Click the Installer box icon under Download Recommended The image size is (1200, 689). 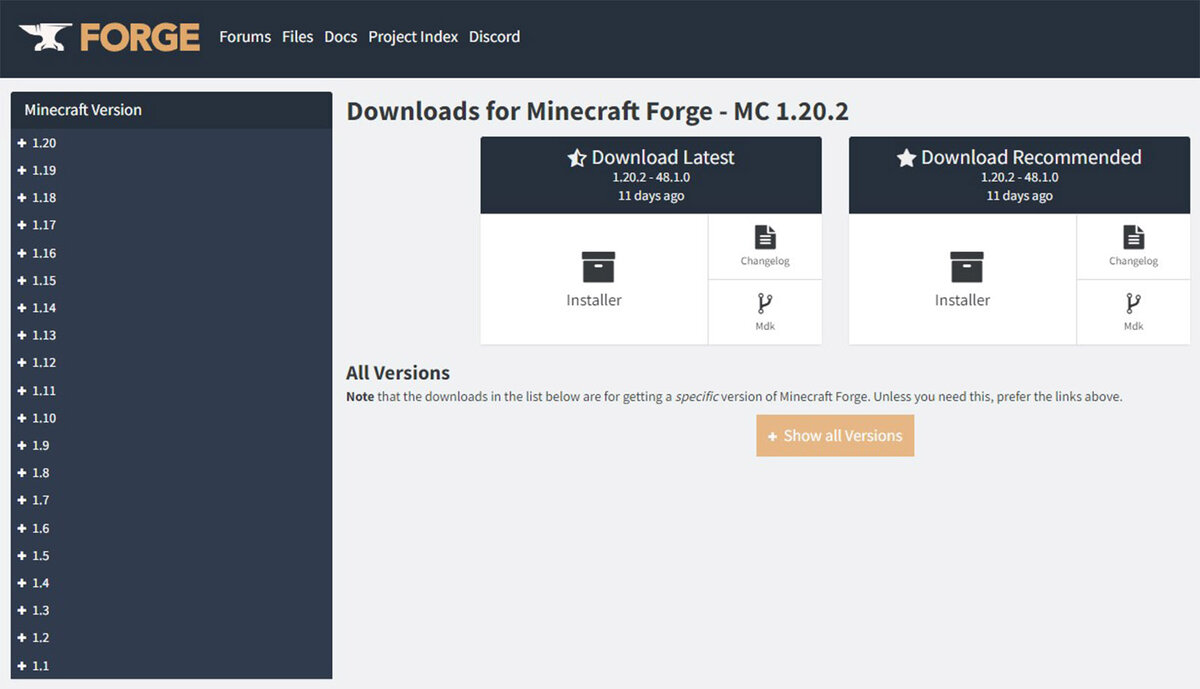(966, 267)
